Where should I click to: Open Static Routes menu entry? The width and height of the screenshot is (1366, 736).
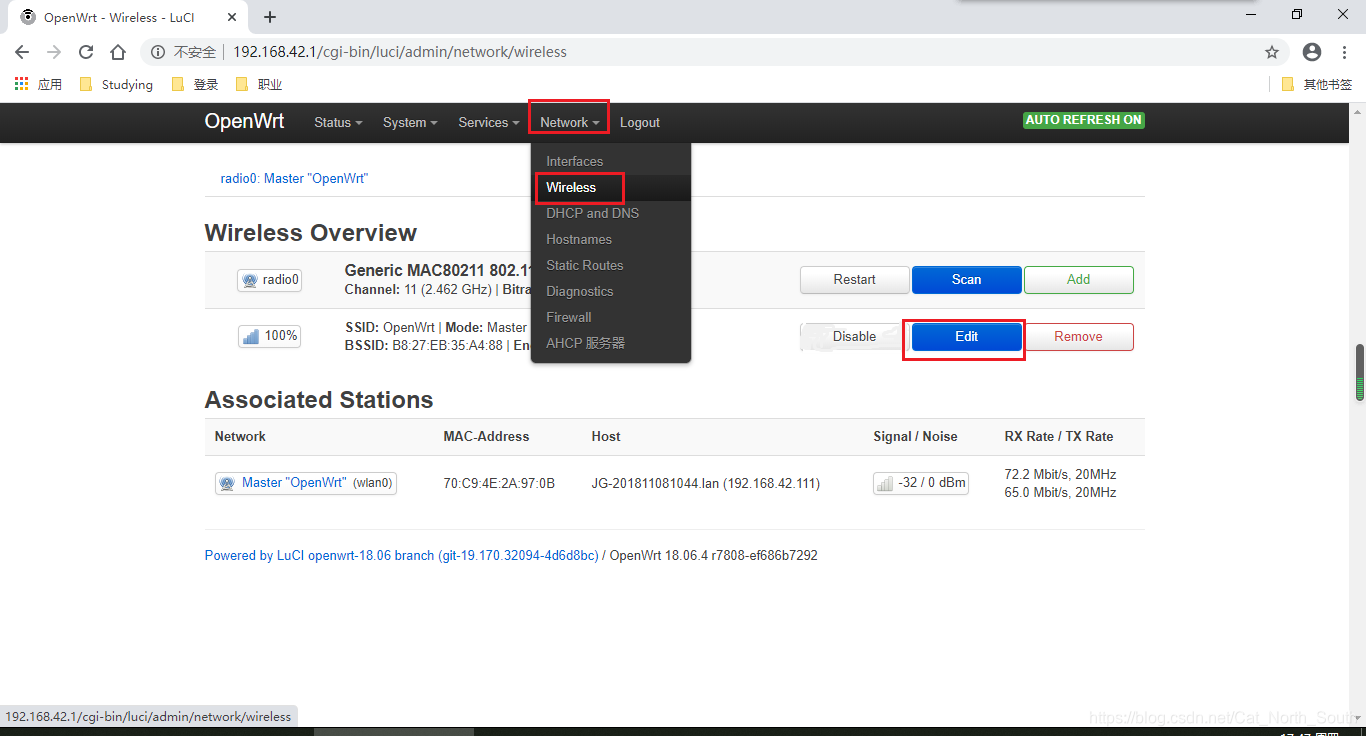[611, 265]
